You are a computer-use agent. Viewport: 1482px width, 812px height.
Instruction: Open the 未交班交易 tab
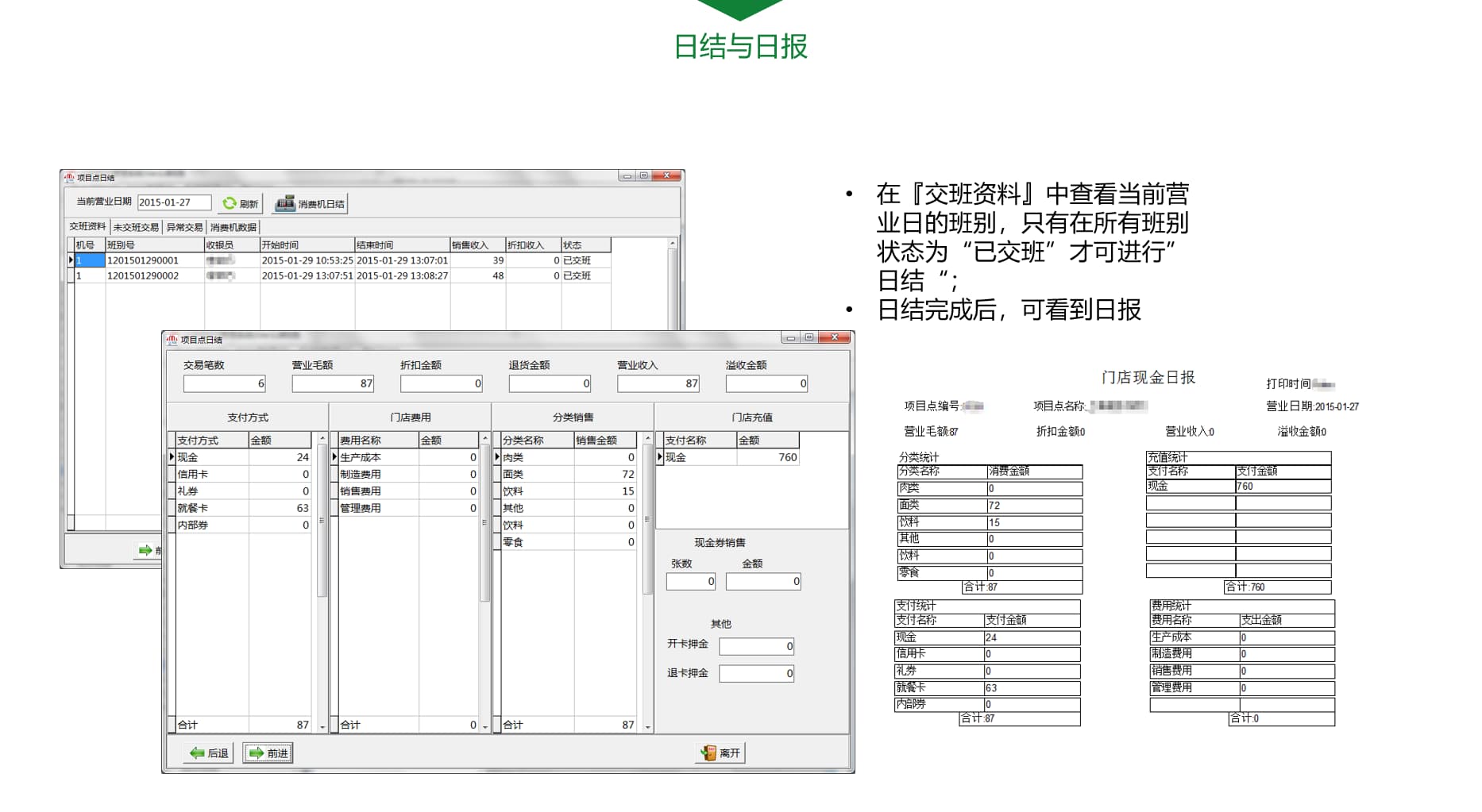tap(135, 226)
